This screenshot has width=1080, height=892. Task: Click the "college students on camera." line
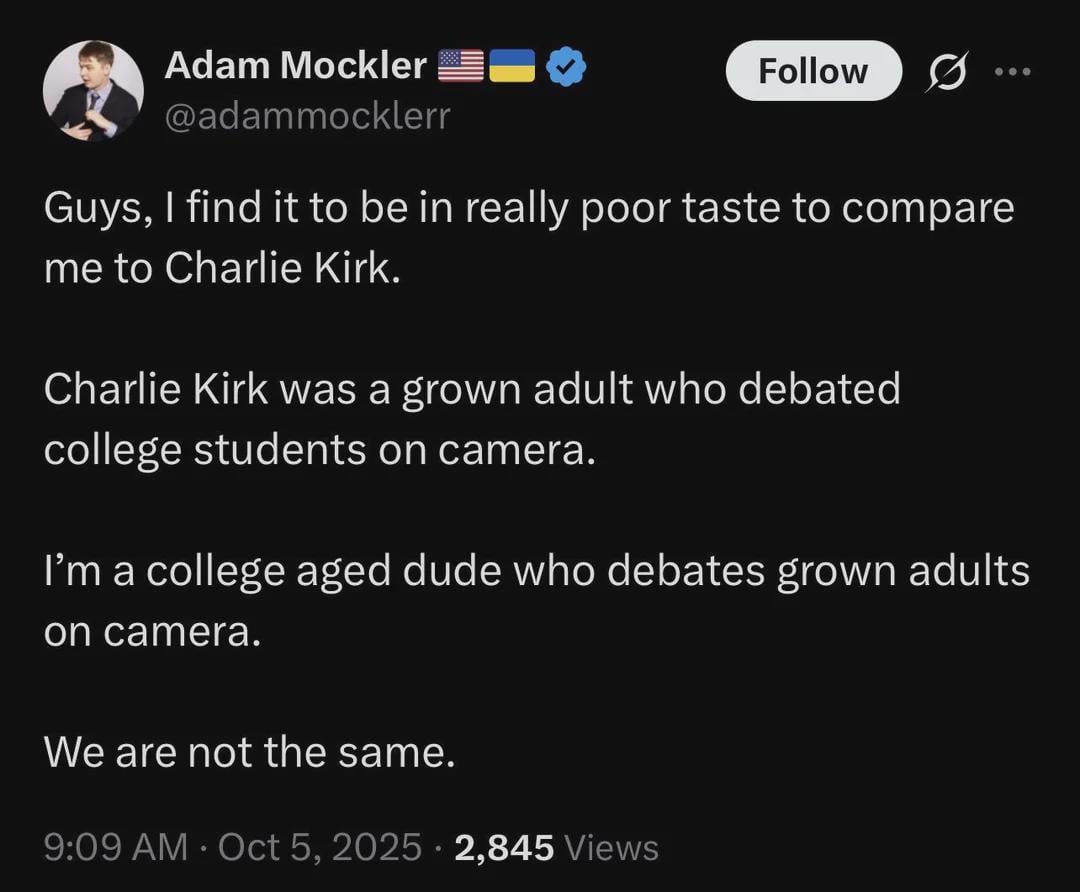[x=319, y=449]
